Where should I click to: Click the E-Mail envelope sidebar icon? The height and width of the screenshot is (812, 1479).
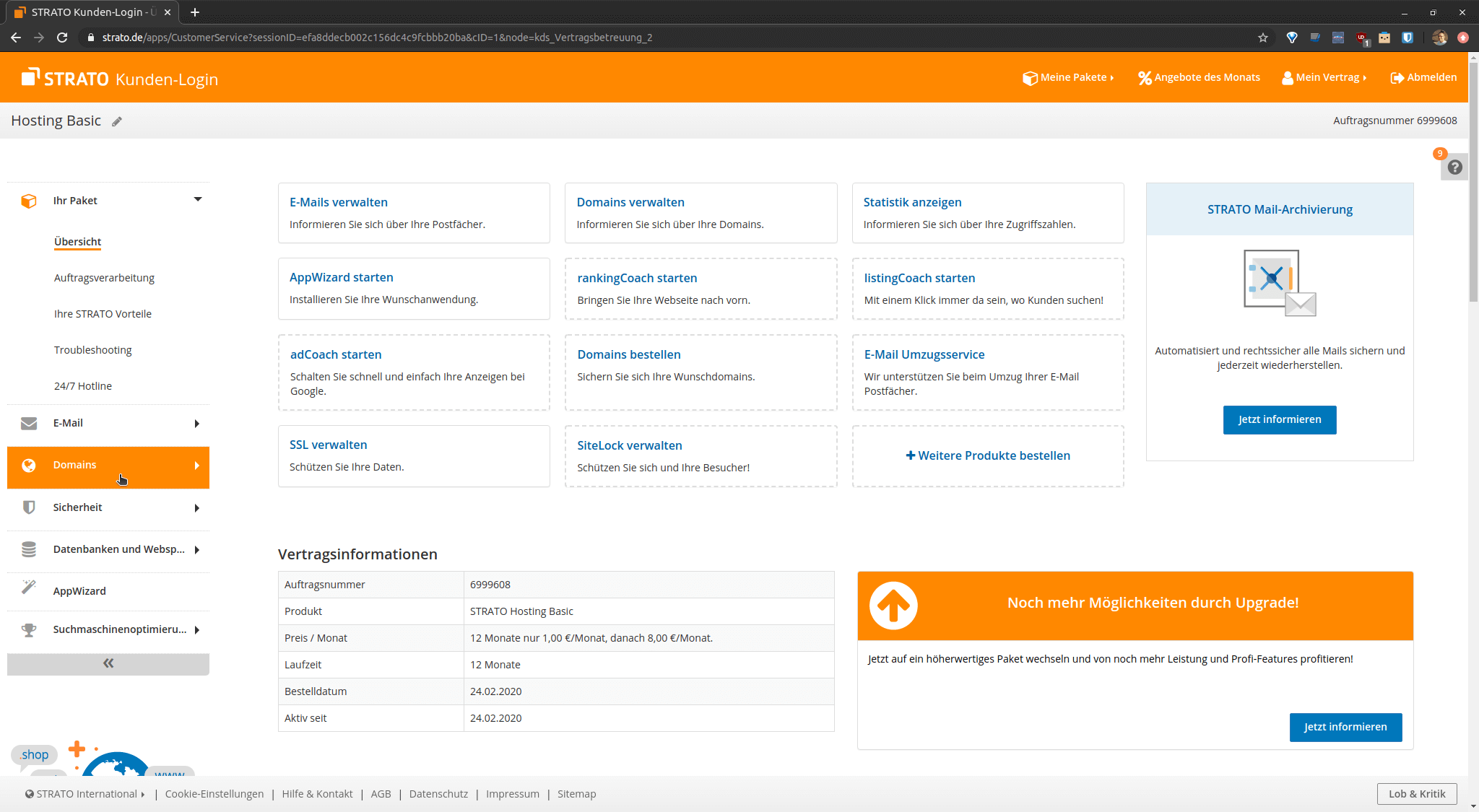point(29,423)
